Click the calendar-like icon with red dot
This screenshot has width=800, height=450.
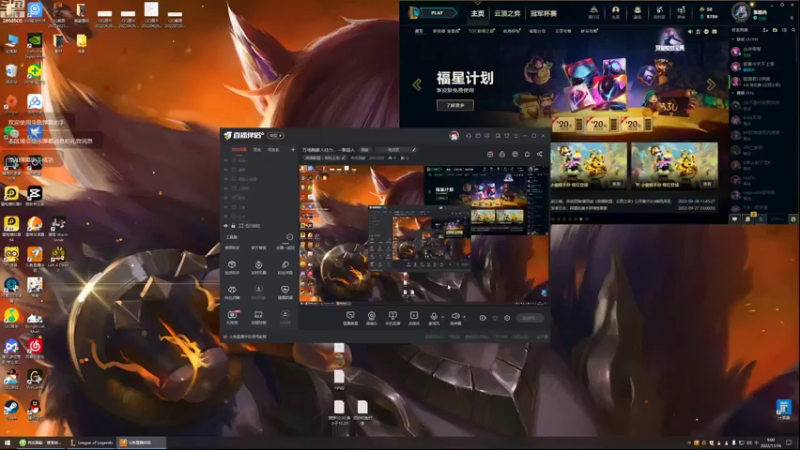490,154
